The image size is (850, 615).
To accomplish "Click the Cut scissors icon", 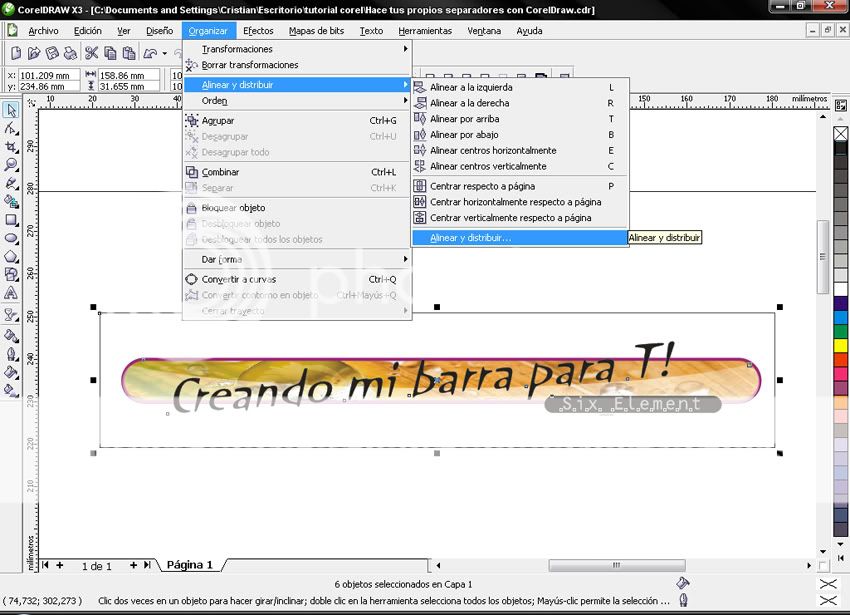I will point(91,53).
